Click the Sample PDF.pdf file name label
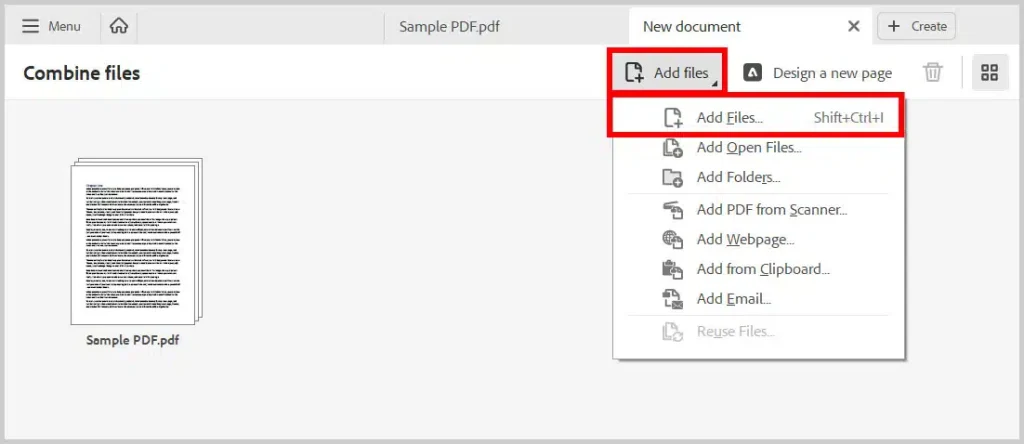The image size is (1024, 444). [x=133, y=340]
